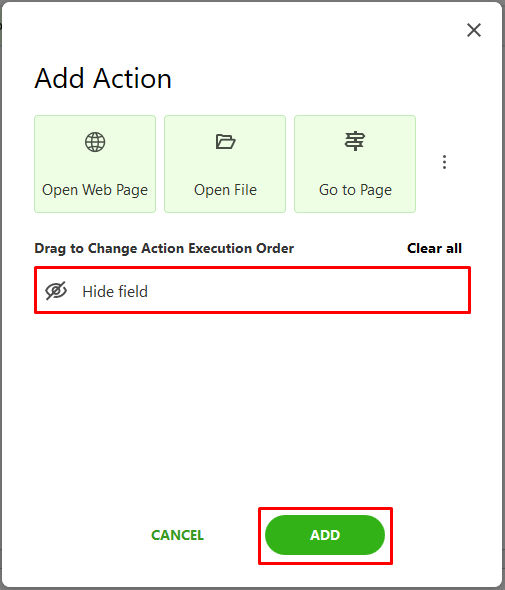
Task: Click the Open Web Page label
Action: coord(95,190)
